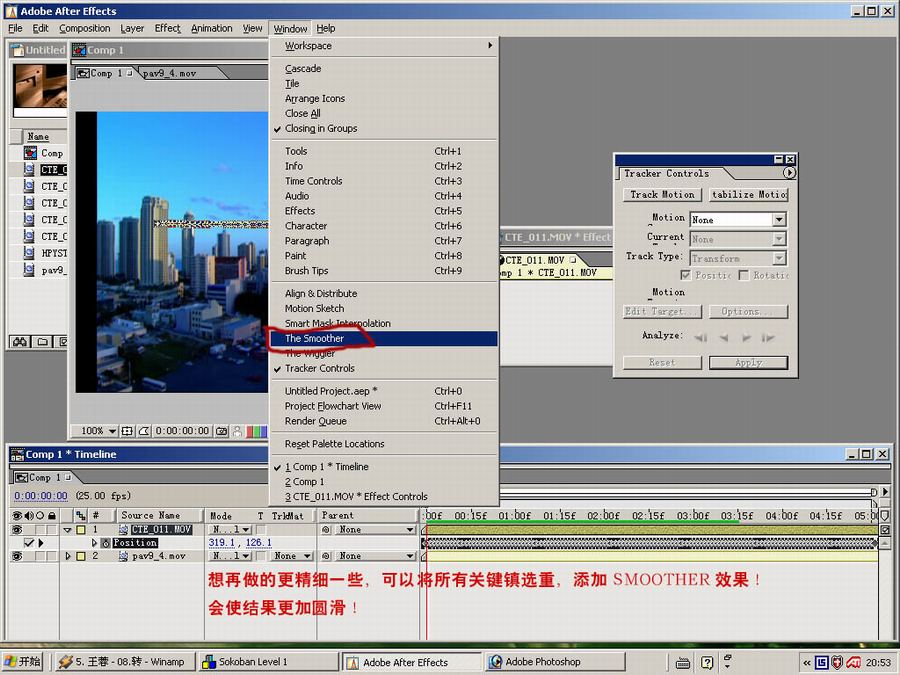900x675 pixels.
Task: Select The Smoother from the Window menu
Action: pyautogui.click(x=314, y=339)
